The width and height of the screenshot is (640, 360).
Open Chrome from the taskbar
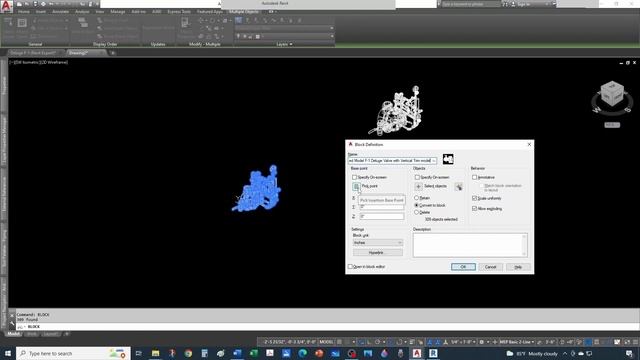click(188, 353)
